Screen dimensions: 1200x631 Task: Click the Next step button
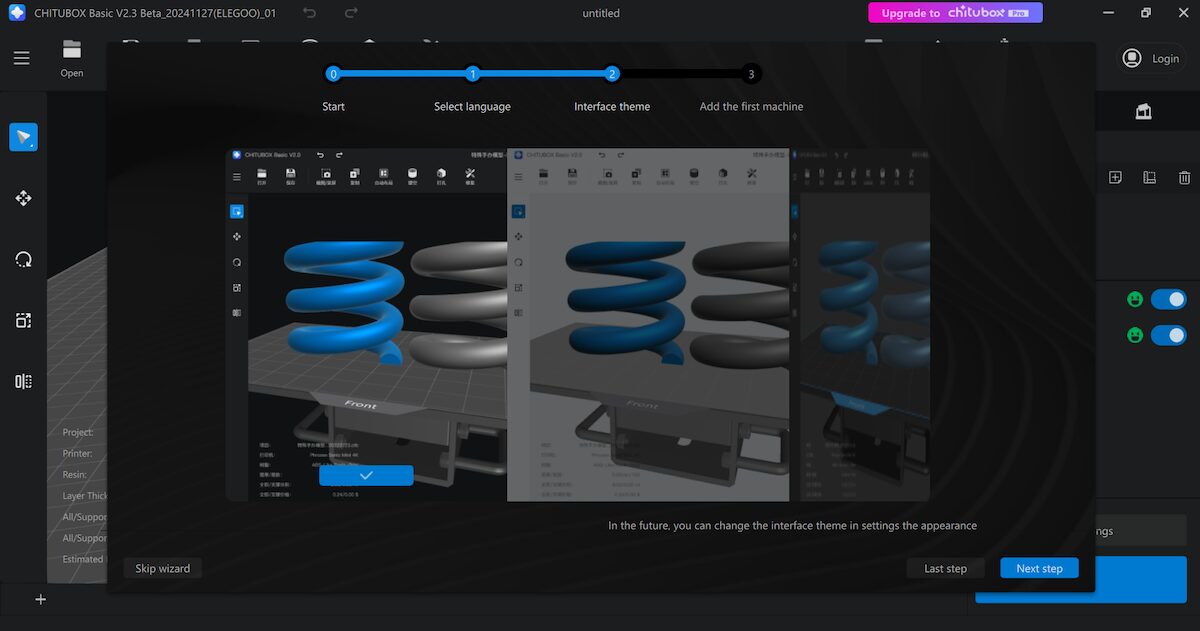[1039, 568]
